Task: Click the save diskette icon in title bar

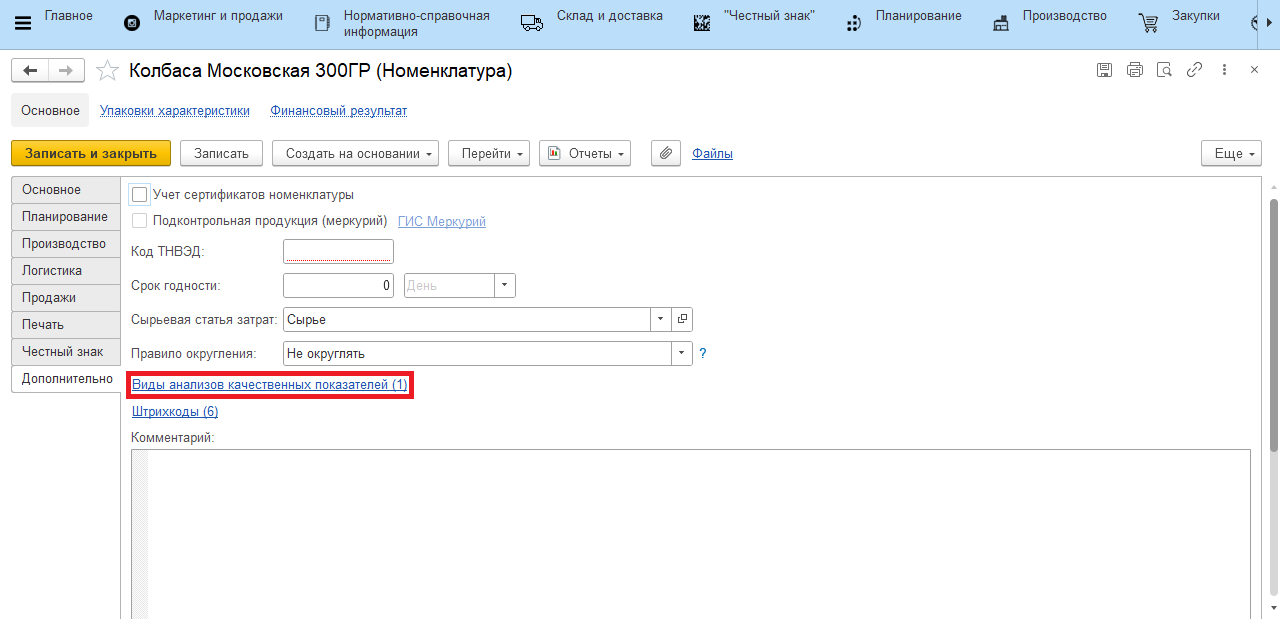Action: coord(1105,70)
